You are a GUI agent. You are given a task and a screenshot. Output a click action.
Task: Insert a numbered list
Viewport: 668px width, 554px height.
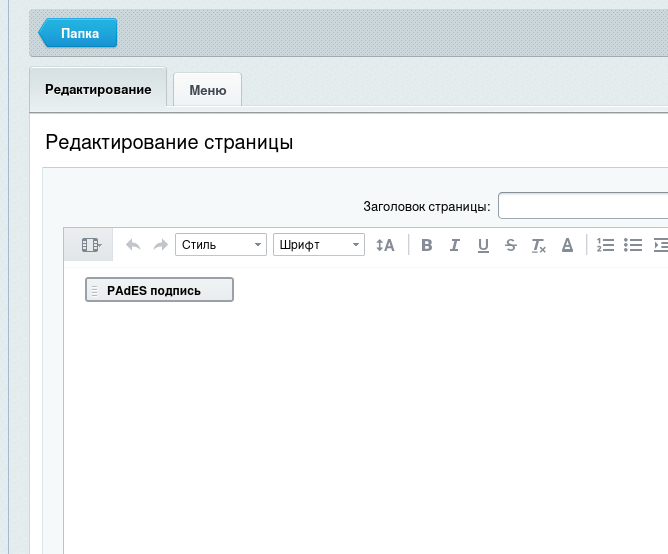coord(605,245)
